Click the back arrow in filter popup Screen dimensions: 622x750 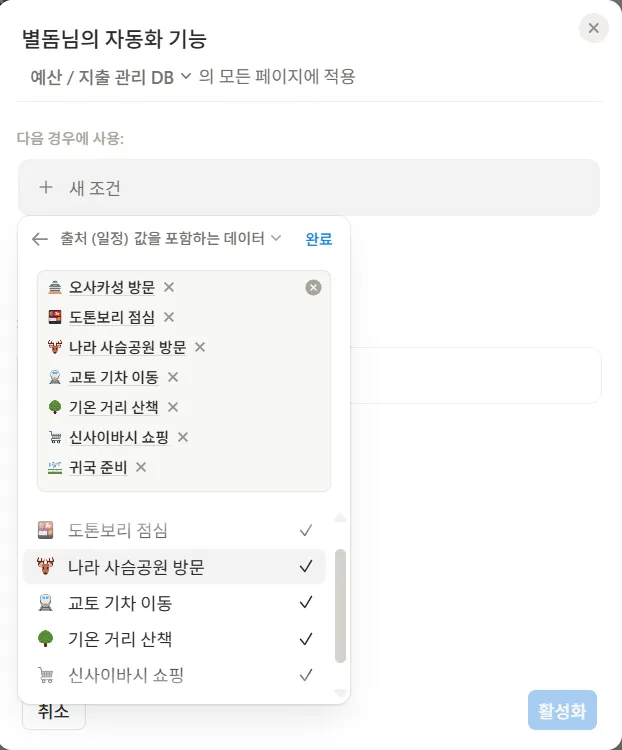tap(40, 239)
